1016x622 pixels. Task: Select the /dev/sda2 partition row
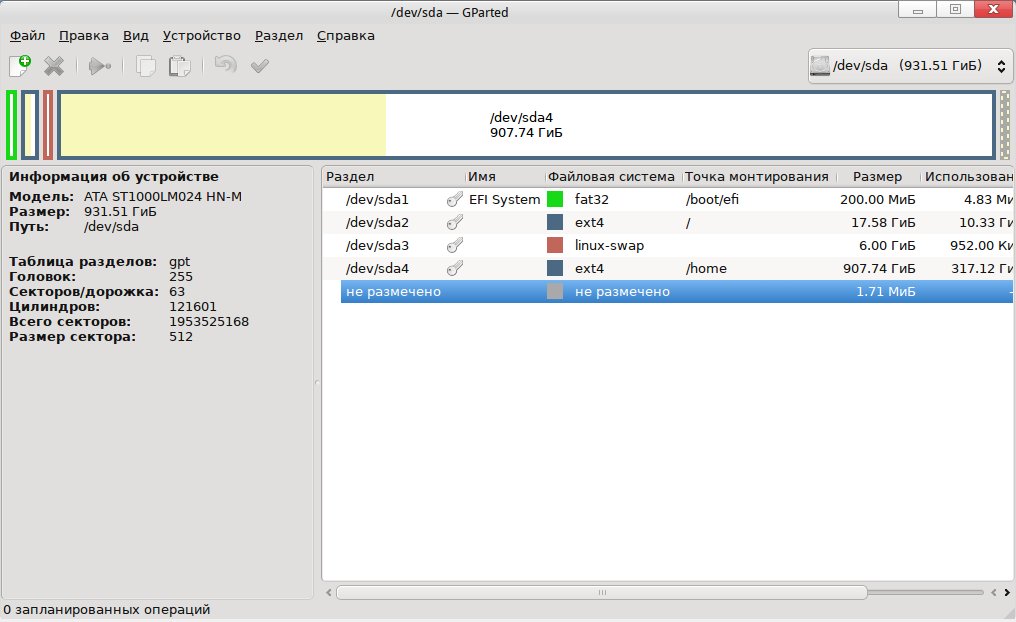click(x=668, y=222)
